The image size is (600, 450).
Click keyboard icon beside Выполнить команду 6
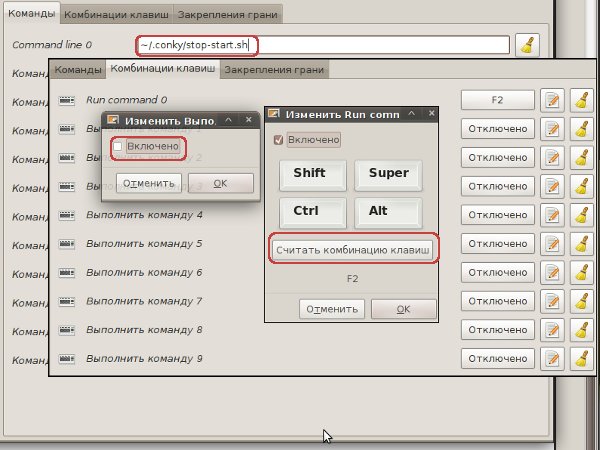pos(67,272)
